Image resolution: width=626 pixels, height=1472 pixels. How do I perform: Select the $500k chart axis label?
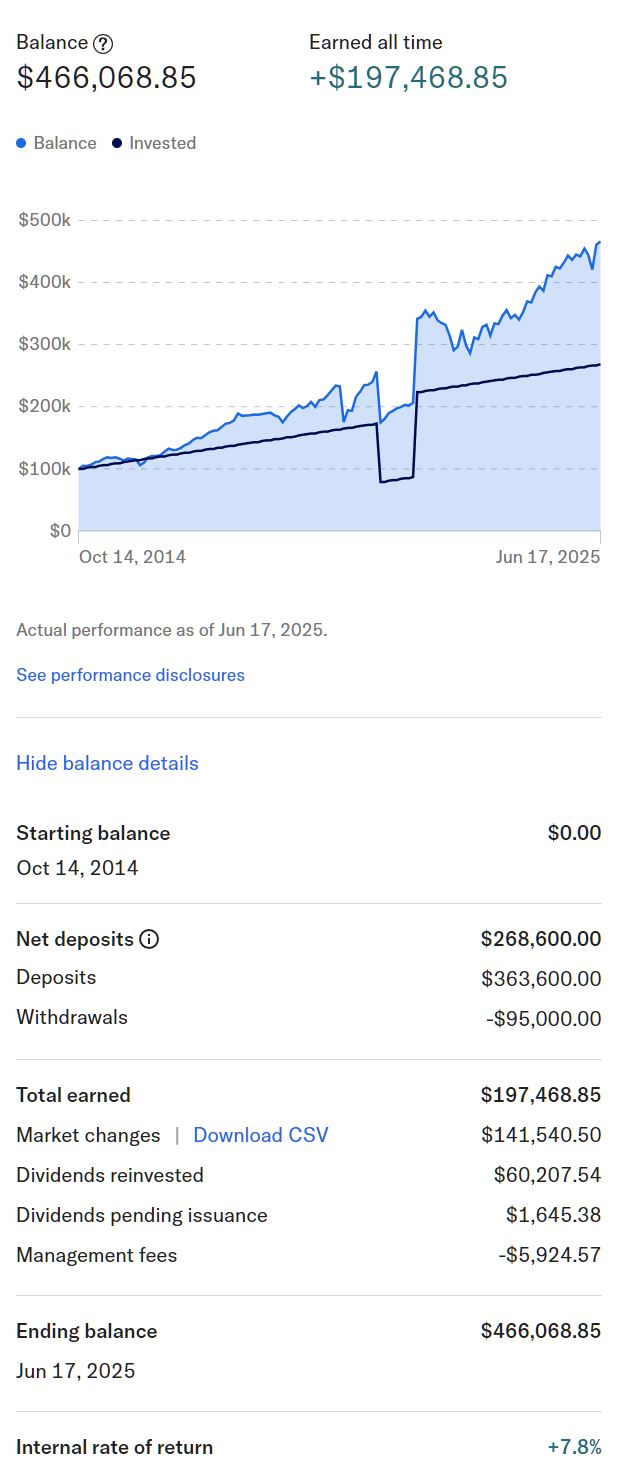point(44,220)
